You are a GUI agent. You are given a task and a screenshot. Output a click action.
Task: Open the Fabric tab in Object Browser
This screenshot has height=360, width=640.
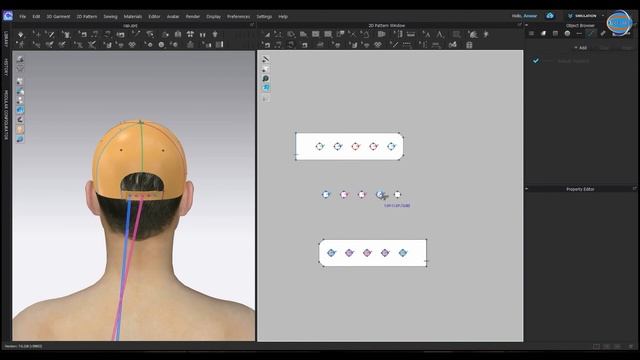[x=543, y=33]
